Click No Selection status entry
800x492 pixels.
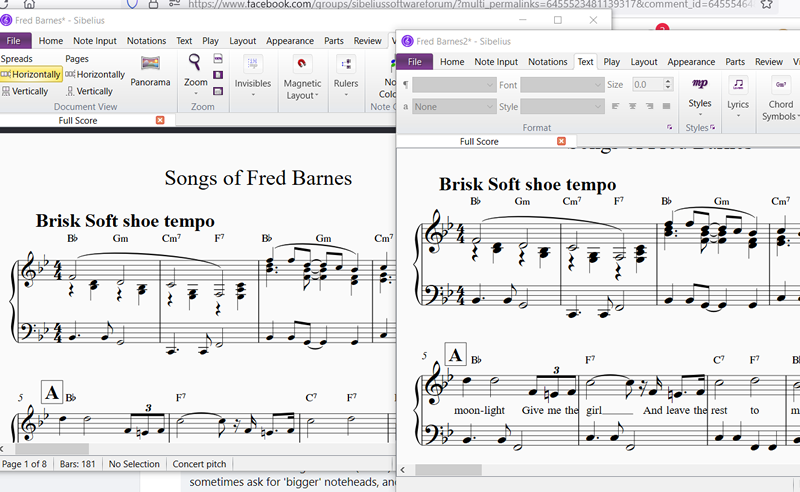coord(134,464)
